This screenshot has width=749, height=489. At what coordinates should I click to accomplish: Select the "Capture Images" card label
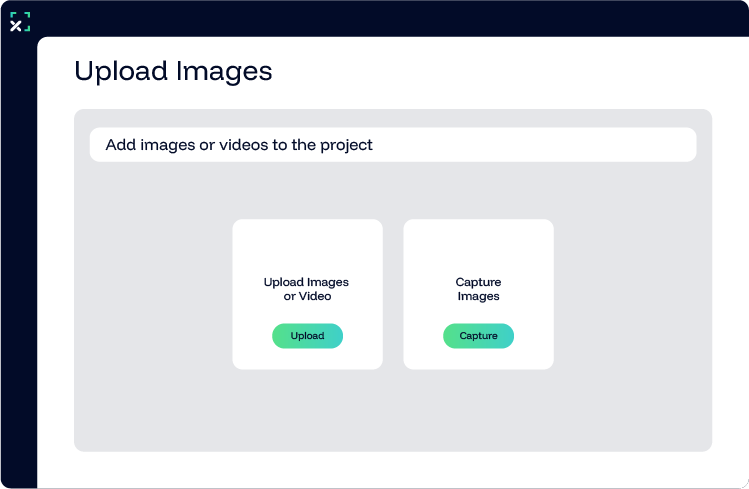pos(478,289)
